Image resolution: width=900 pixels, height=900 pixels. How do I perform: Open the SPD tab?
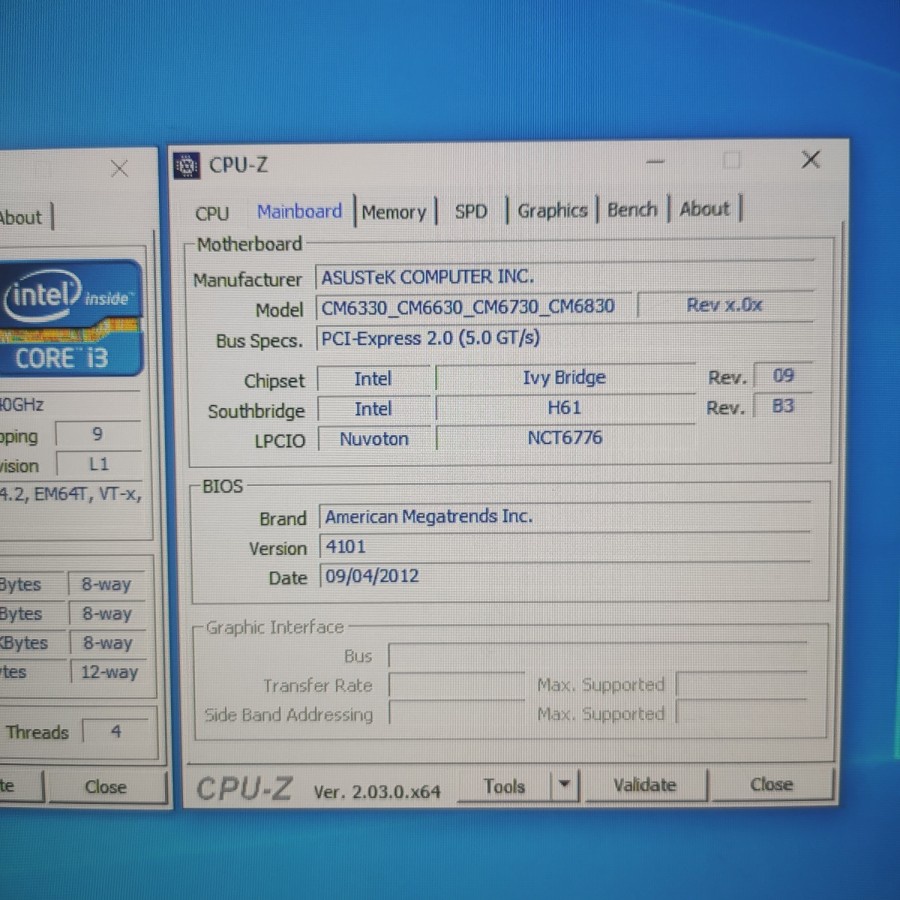click(x=470, y=211)
